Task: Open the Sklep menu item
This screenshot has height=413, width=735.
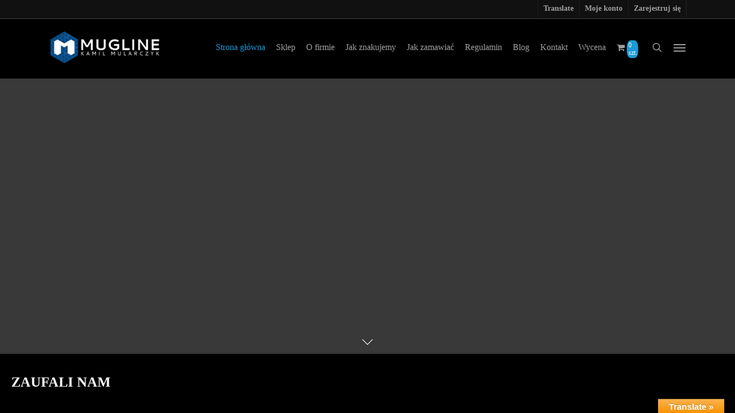Action: pos(285,47)
